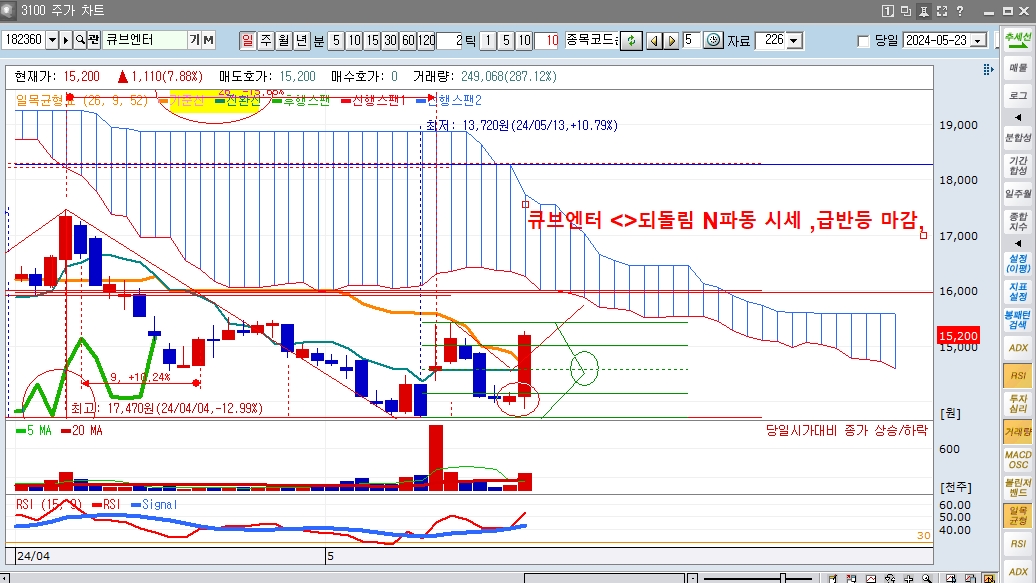The image size is (1036, 583).
Task: Switch to 주 weekly chart period
Action: 265,41
